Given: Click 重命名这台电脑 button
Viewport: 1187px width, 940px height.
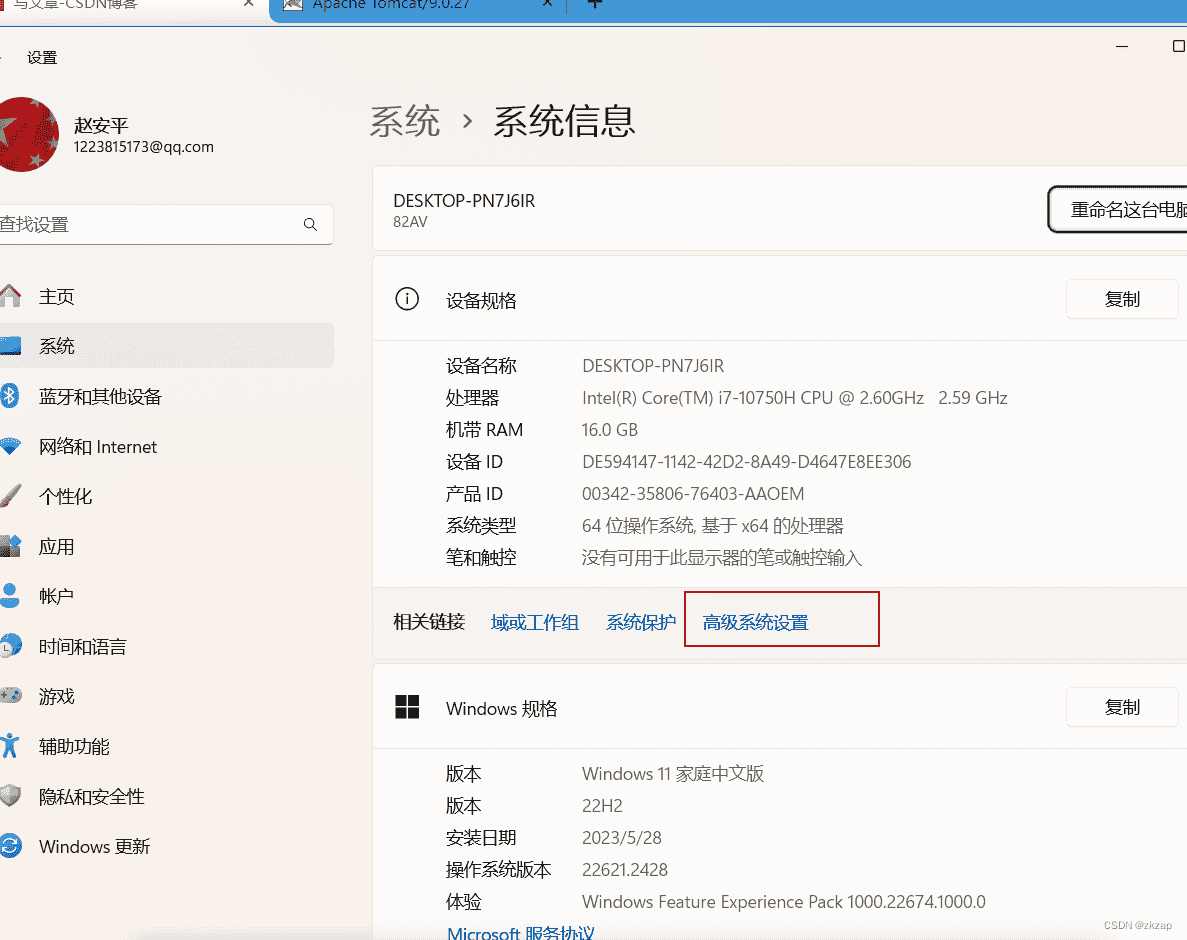Looking at the screenshot, I should click(x=1119, y=210).
